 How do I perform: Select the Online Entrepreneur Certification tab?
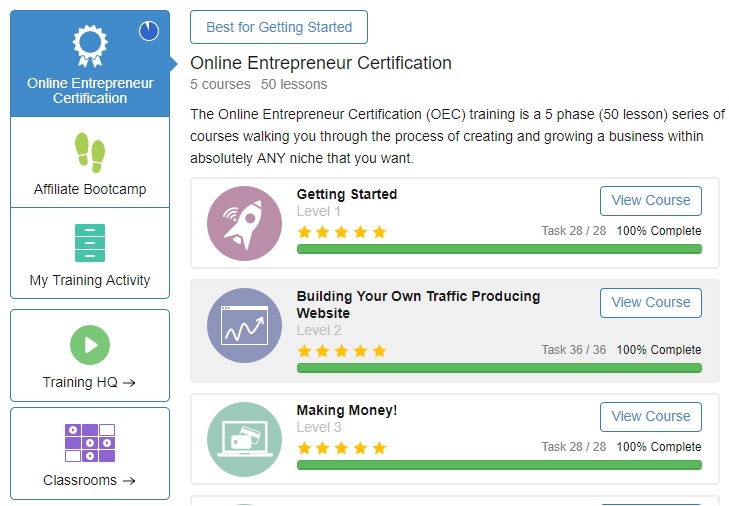click(x=90, y=64)
